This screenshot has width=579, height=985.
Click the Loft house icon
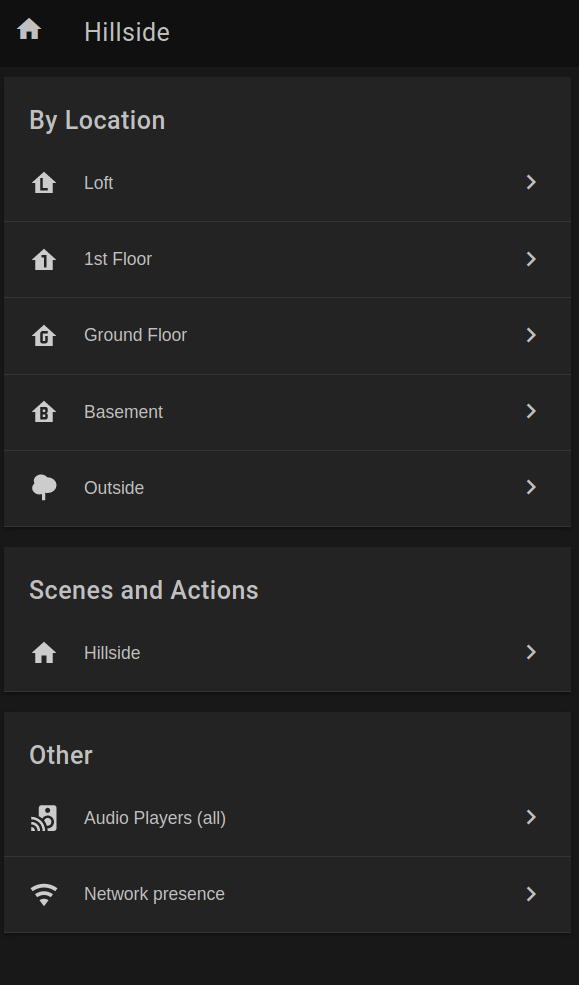pyautogui.click(x=44, y=183)
